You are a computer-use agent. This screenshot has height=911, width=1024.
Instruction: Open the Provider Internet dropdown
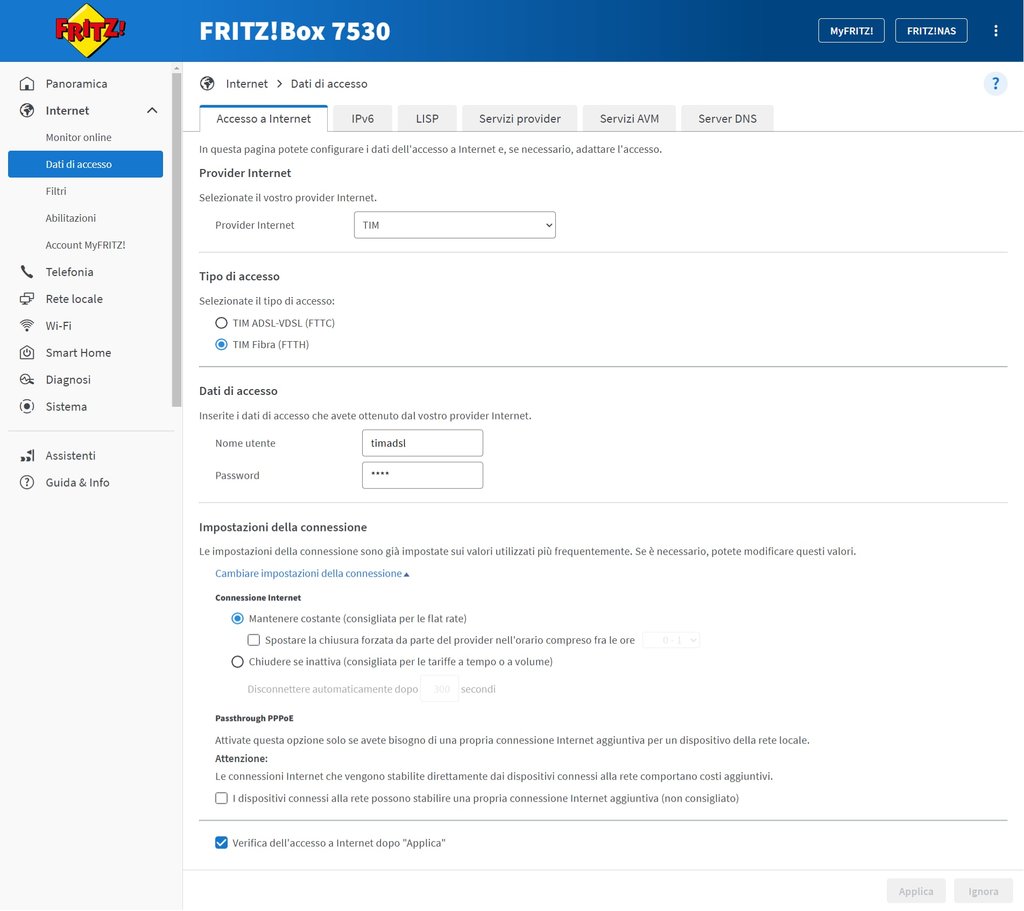pos(455,225)
